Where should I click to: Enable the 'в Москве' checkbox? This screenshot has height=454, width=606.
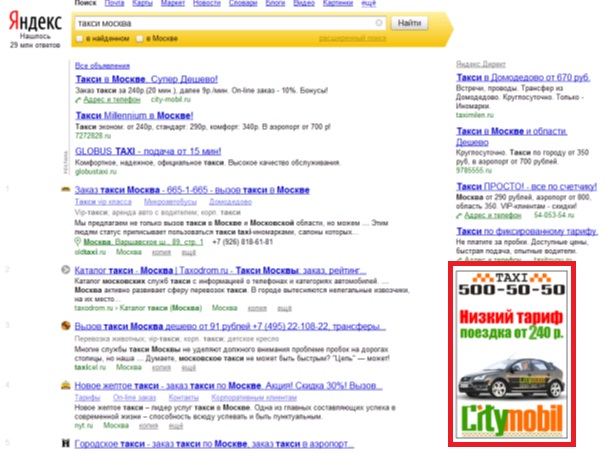click(x=140, y=39)
